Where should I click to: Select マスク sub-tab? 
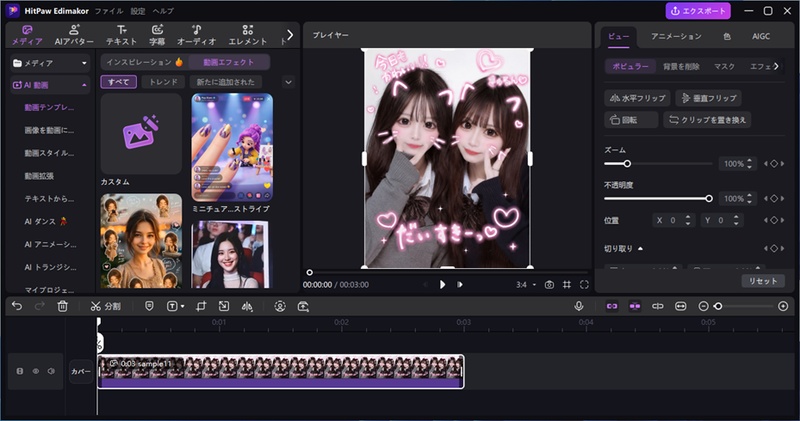(724, 66)
